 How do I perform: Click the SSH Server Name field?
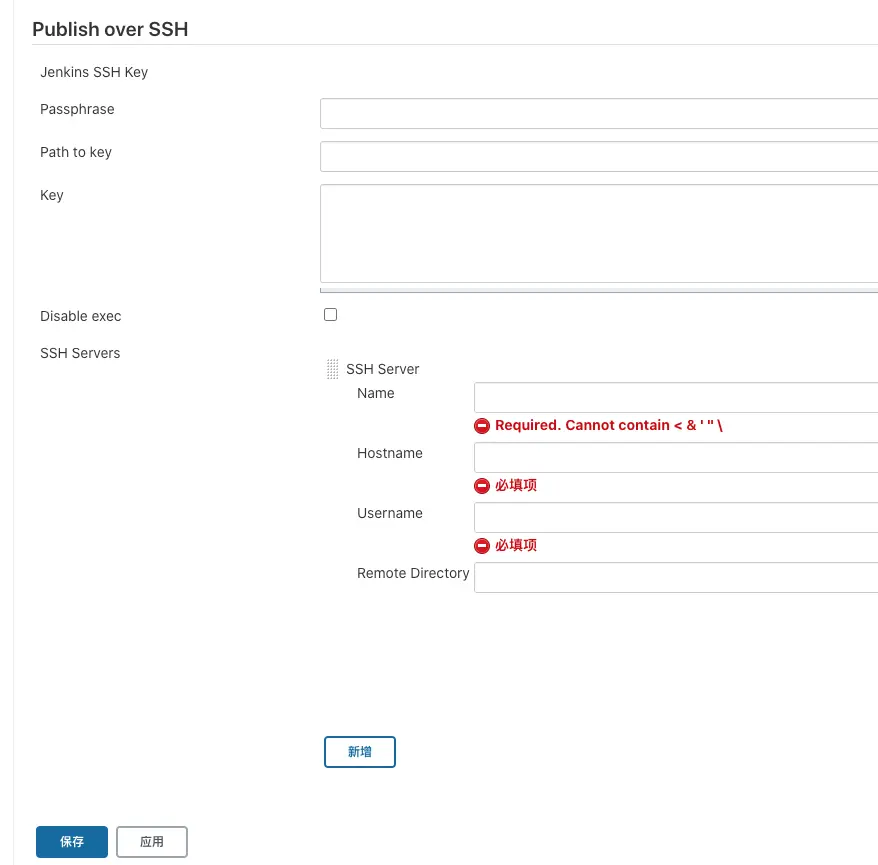click(x=676, y=398)
